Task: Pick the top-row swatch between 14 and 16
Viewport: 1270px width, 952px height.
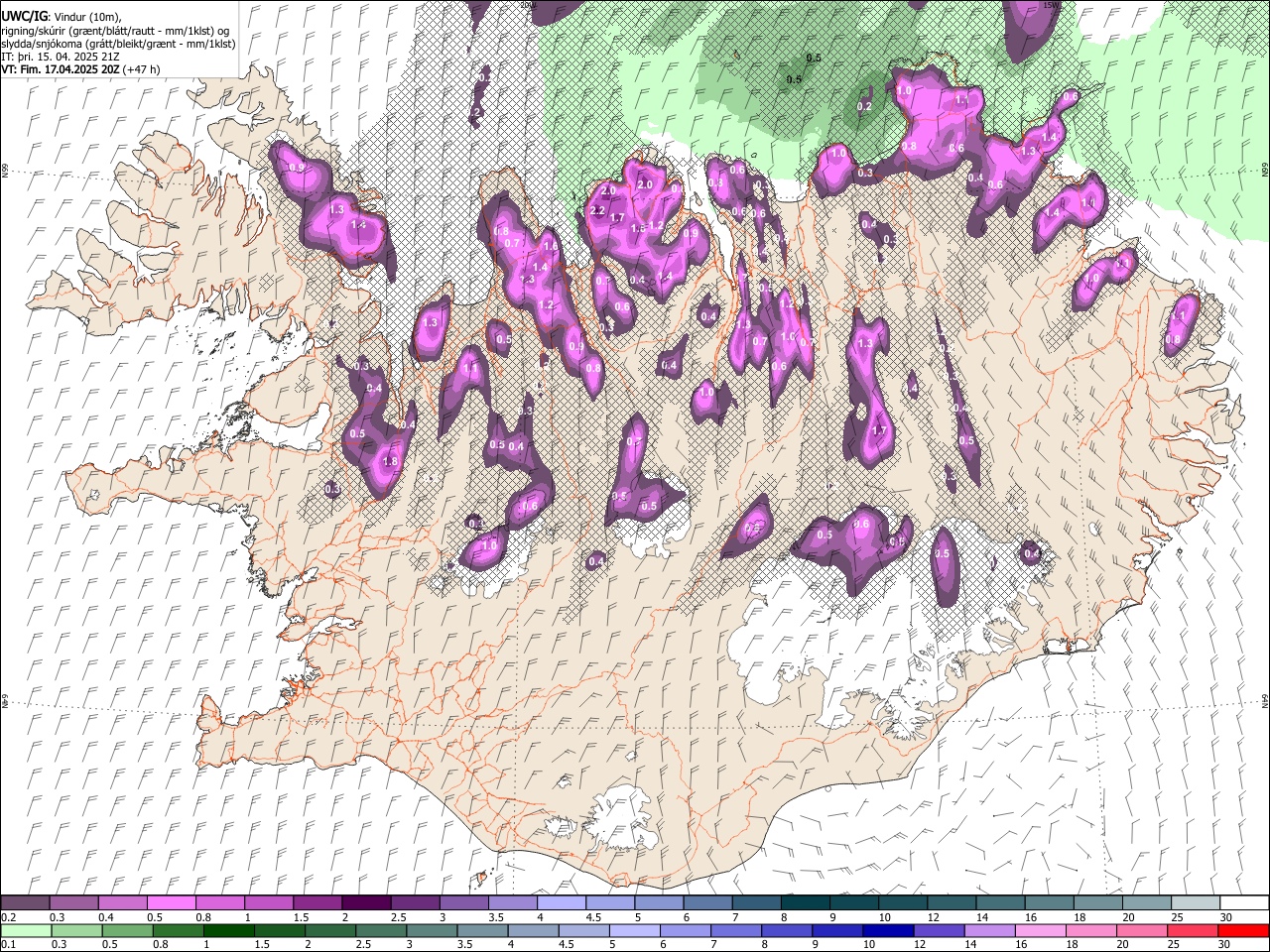Action: (x=999, y=902)
